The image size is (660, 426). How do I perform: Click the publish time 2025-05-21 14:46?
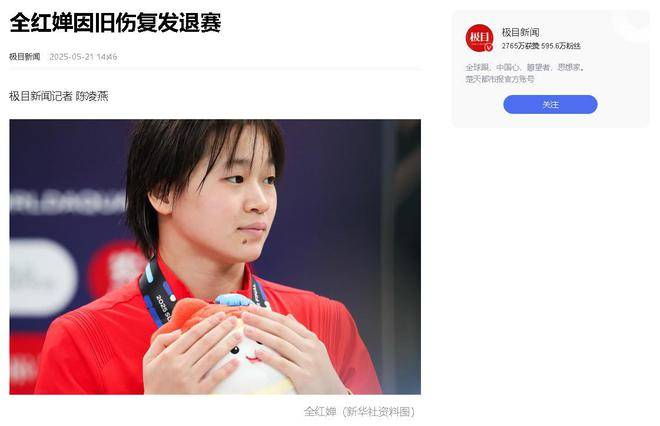point(83,57)
